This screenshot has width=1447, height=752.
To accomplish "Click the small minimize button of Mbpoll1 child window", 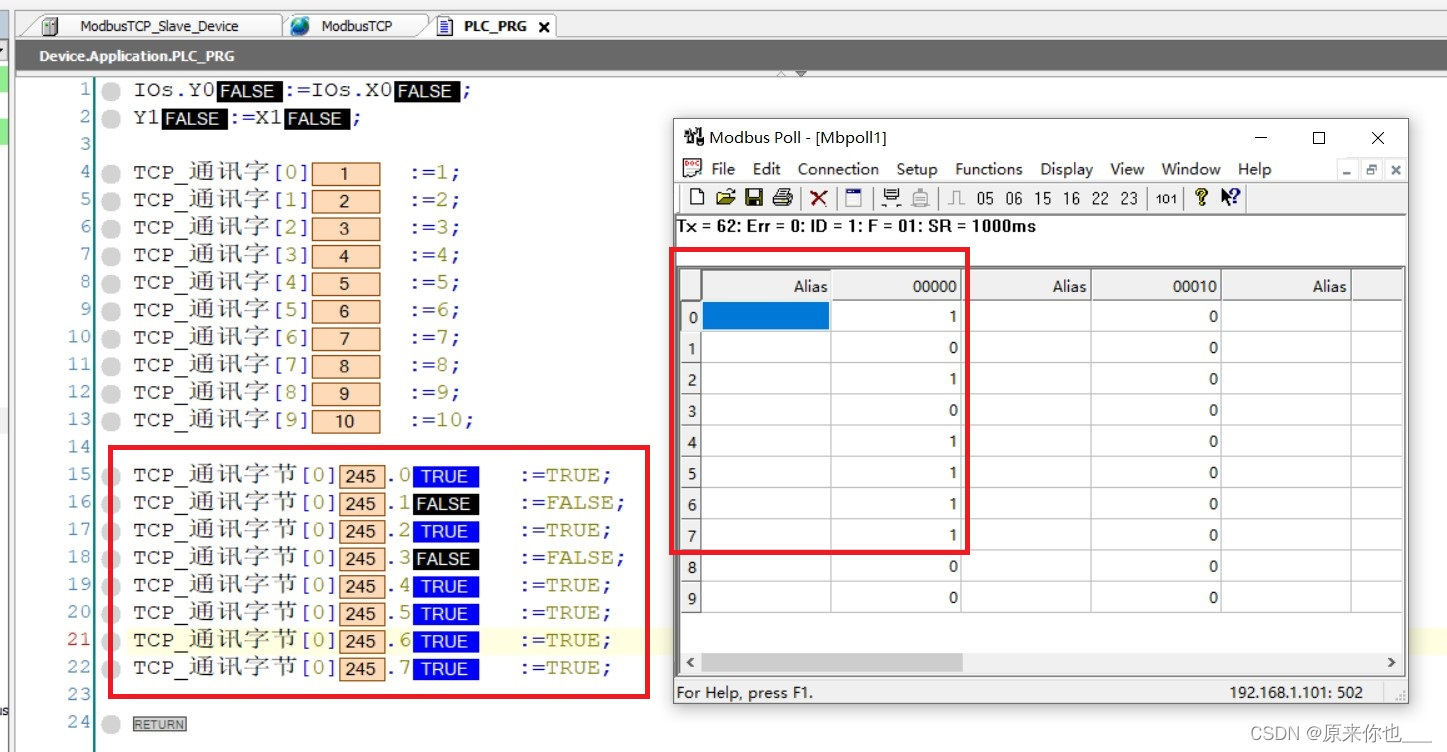I will coord(1348,170).
